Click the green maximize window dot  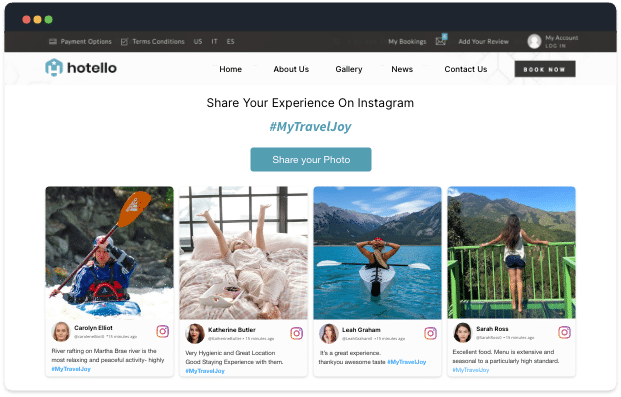pos(49,19)
